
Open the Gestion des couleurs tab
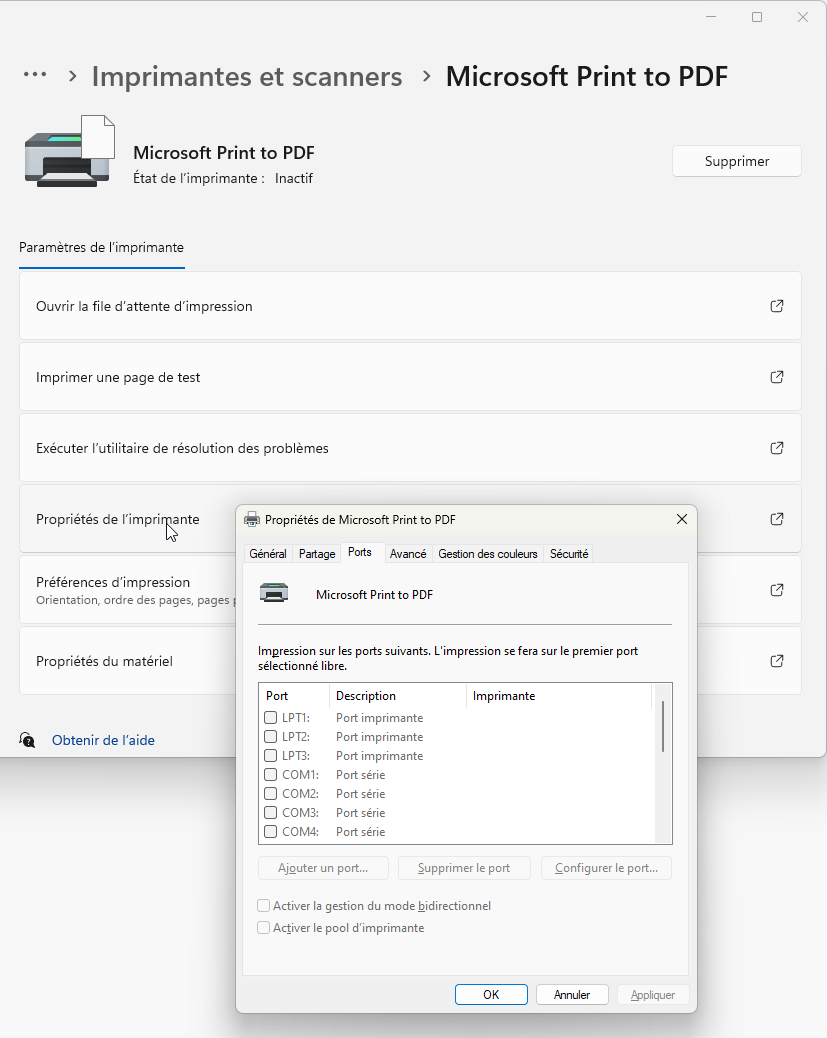(488, 554)
